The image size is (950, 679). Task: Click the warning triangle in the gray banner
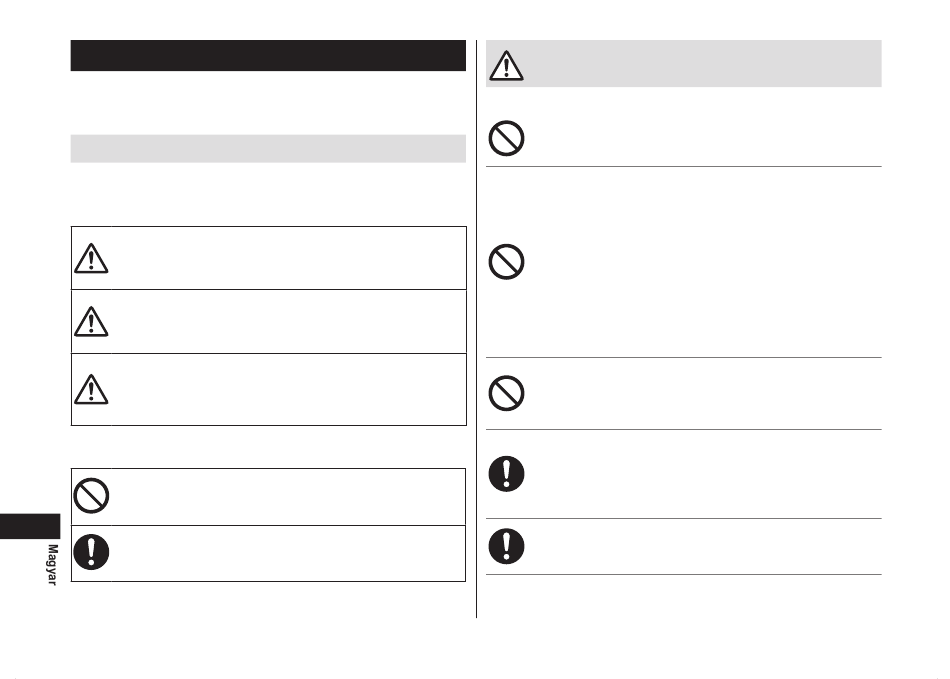(506, 65)
